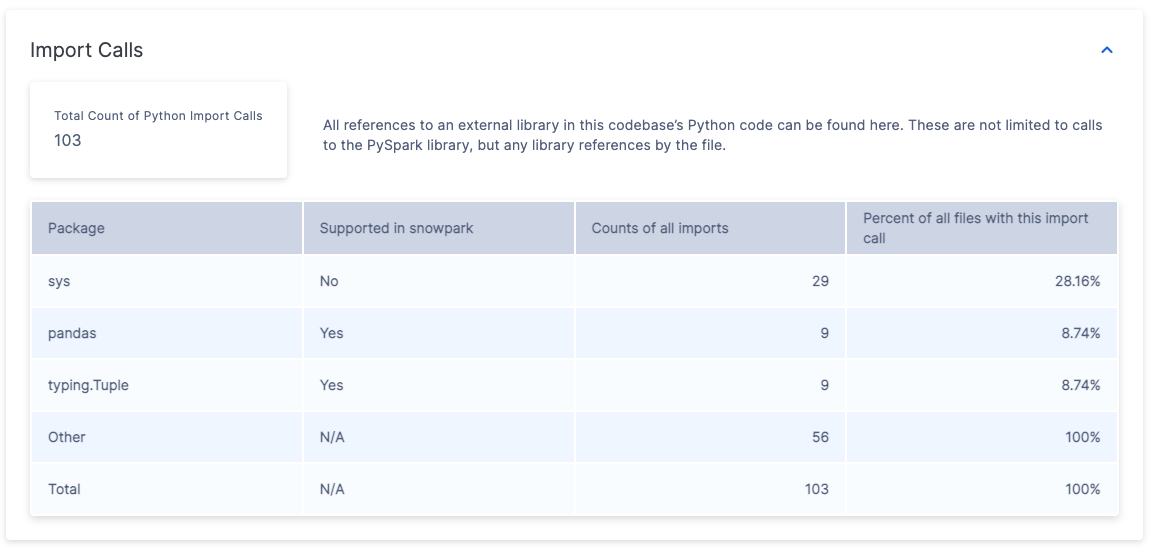Click the 'Yes' support value for pandas

point(331,333)
